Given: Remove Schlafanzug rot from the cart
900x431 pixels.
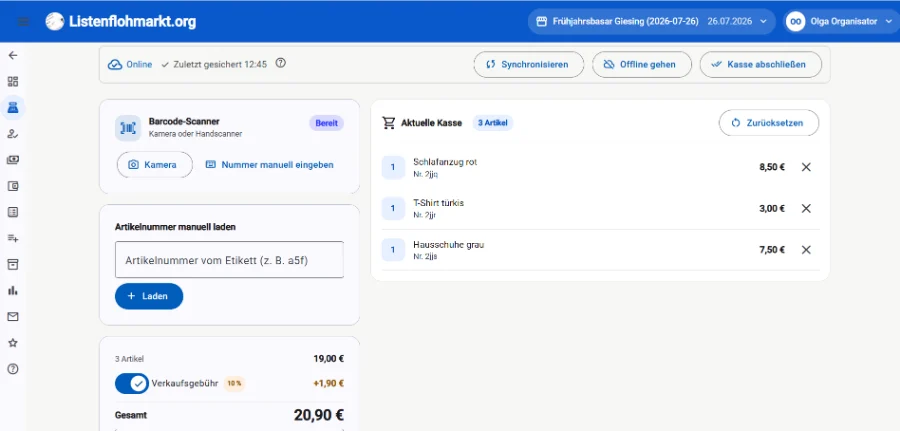Looking at the screenshot, I should [x=806, y=167].
